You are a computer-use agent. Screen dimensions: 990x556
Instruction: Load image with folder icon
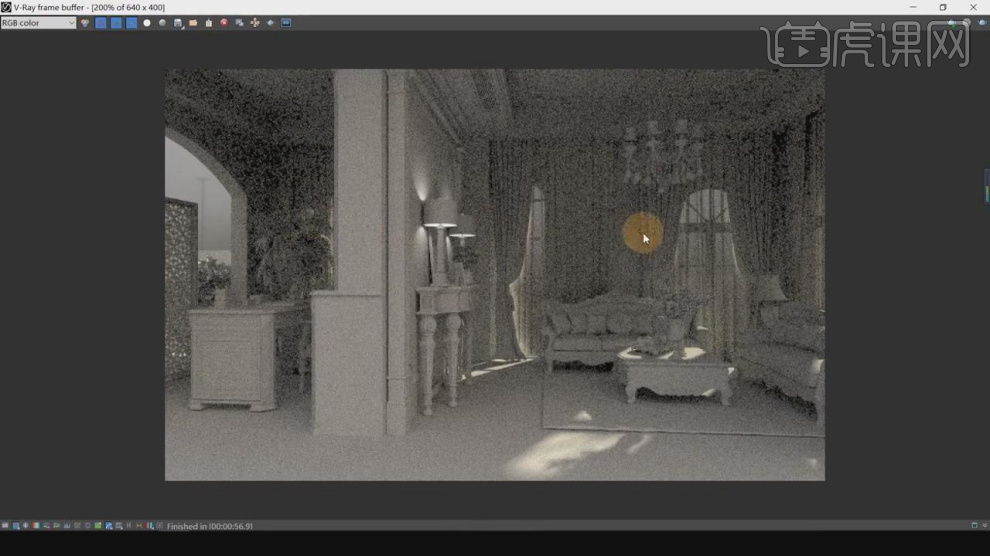coord(193,23)
